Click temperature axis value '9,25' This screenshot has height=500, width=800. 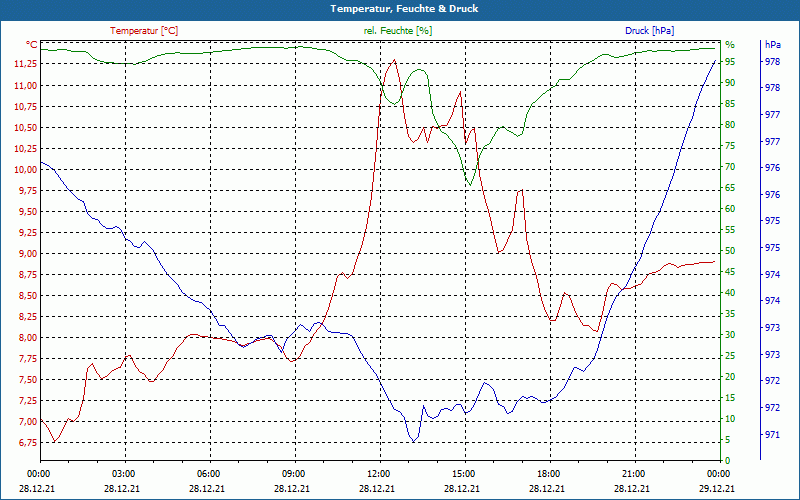point(28,233)
